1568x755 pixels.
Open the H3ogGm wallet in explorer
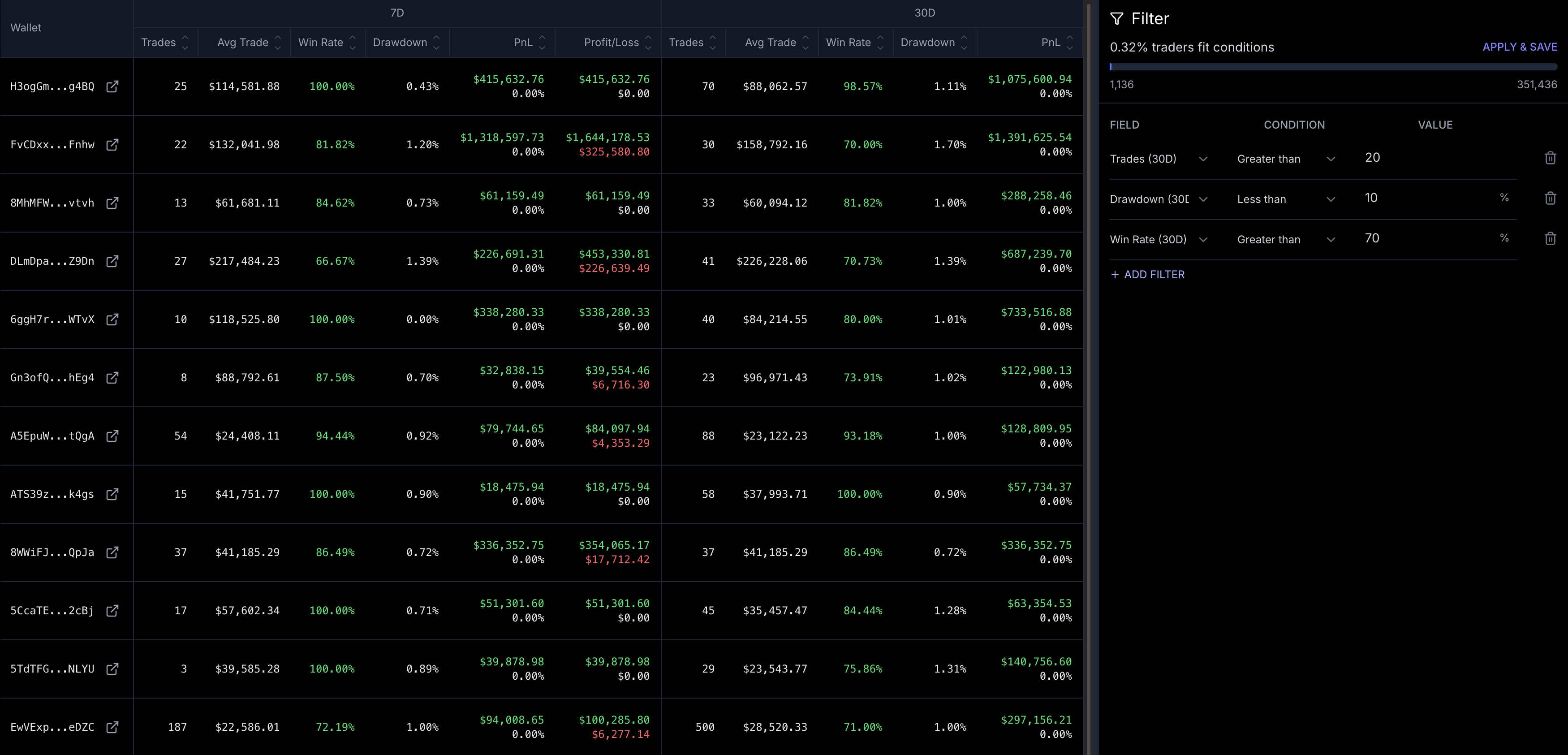click(113, 86)
